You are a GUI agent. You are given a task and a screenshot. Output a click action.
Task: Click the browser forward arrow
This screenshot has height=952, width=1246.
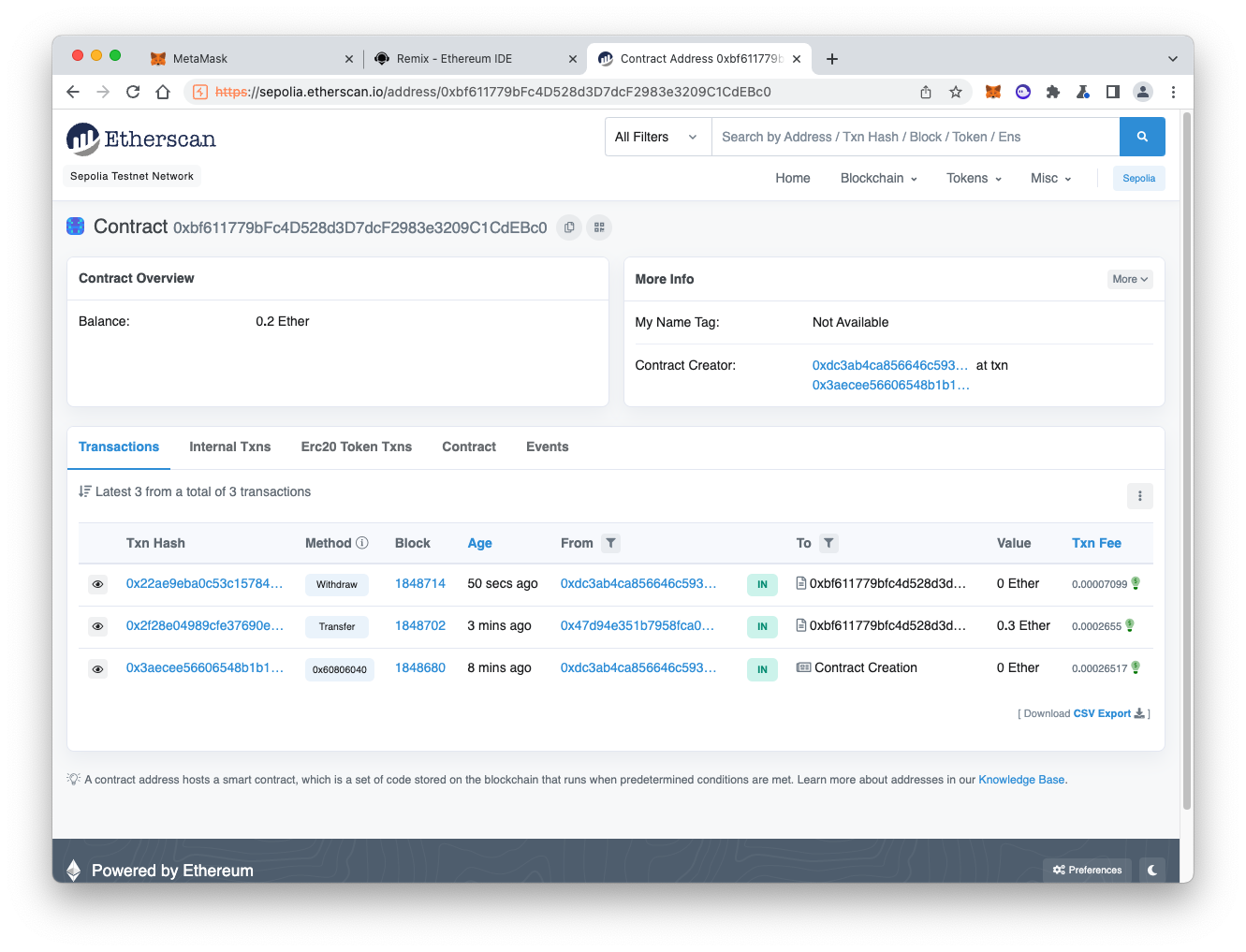(103, 92)
